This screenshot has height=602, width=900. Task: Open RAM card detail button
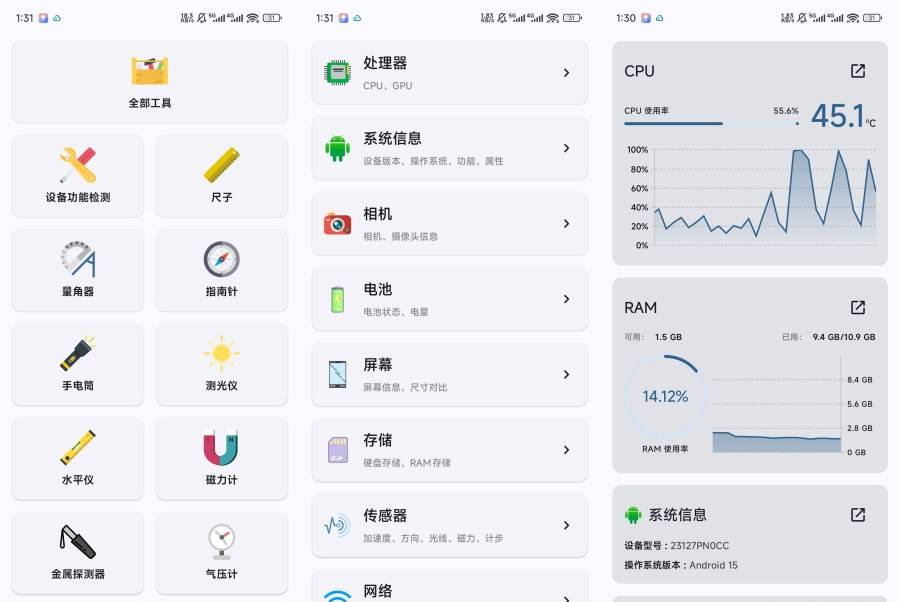click(857, 307)
